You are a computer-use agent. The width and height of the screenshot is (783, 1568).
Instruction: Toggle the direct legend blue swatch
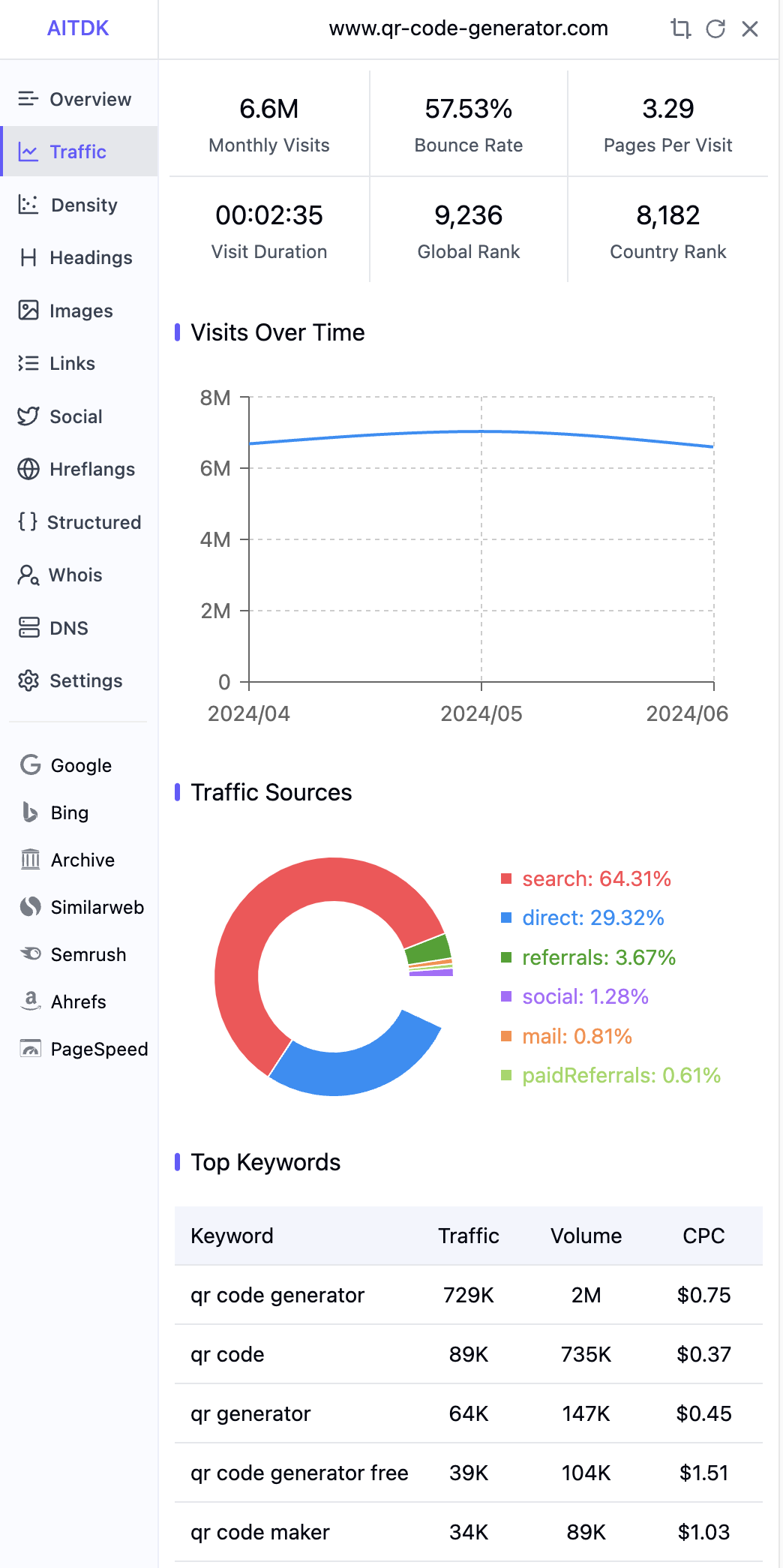506,918
